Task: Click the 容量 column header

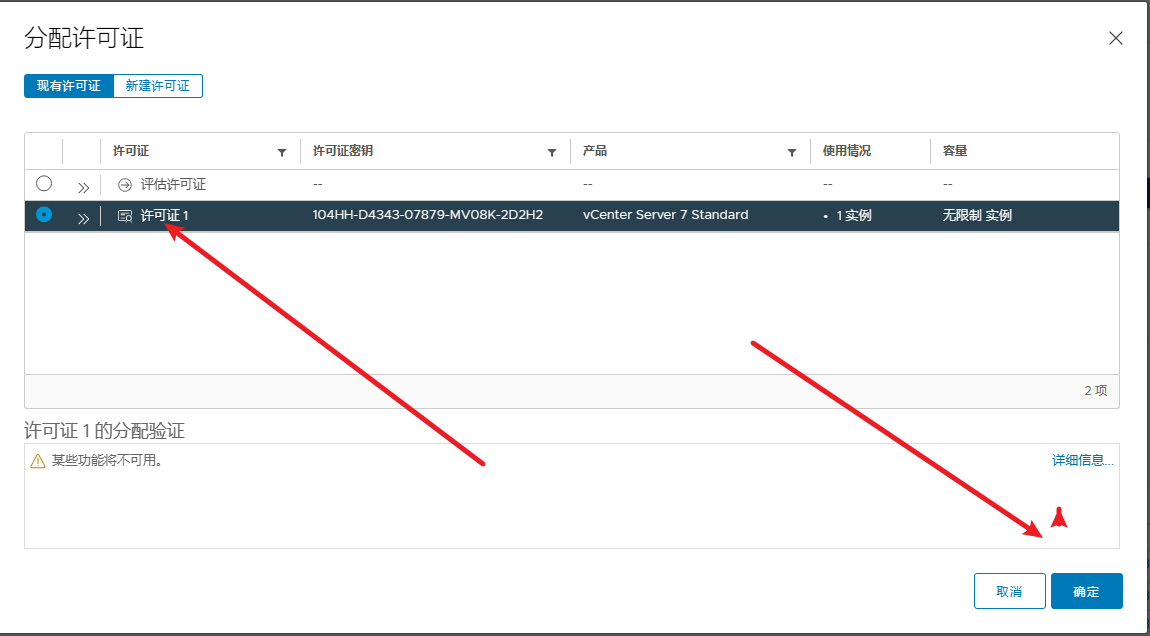Action: pos(954,151)
